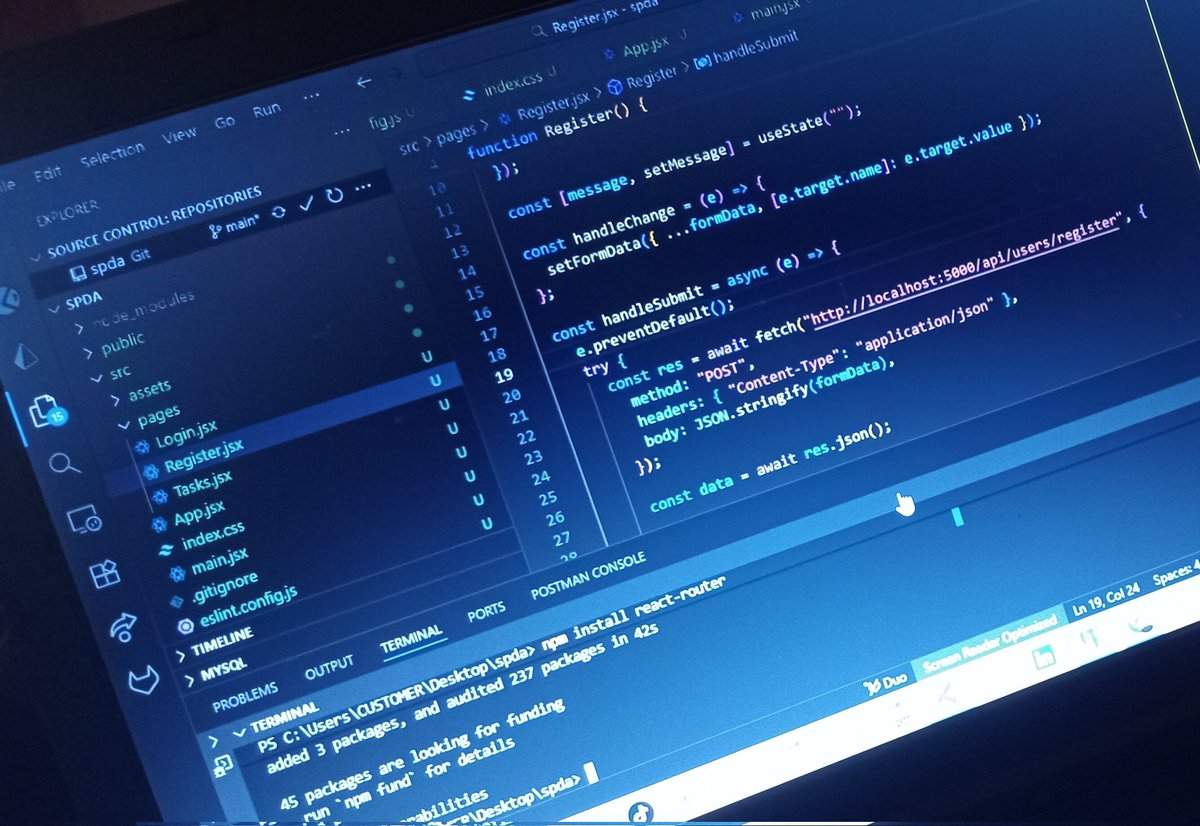The height and width of the screenshot is (826, 1200).
Task: Open the Search view magnifier icon
Action: pyautogui.click(x=63, y=463)
